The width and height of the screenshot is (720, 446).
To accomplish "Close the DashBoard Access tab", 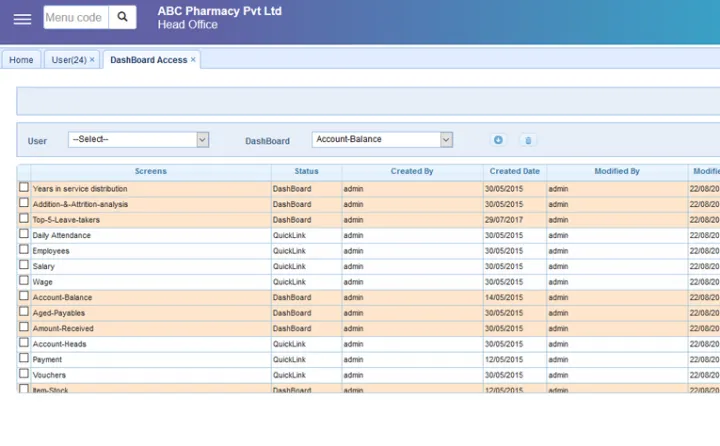I will coord(193,60).
